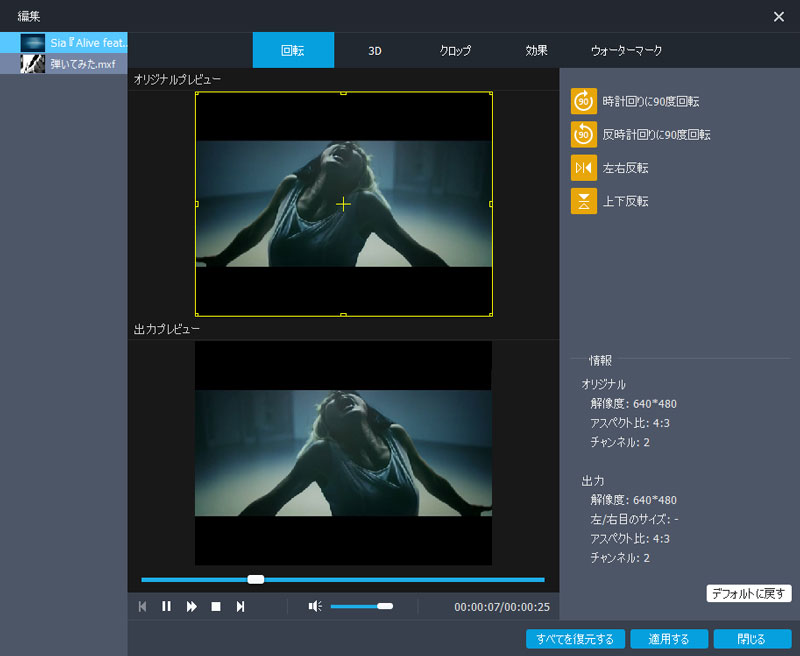This screenshot has height=656, width=800.
Task: Skip to next frame button
Action: pos(240,606)
